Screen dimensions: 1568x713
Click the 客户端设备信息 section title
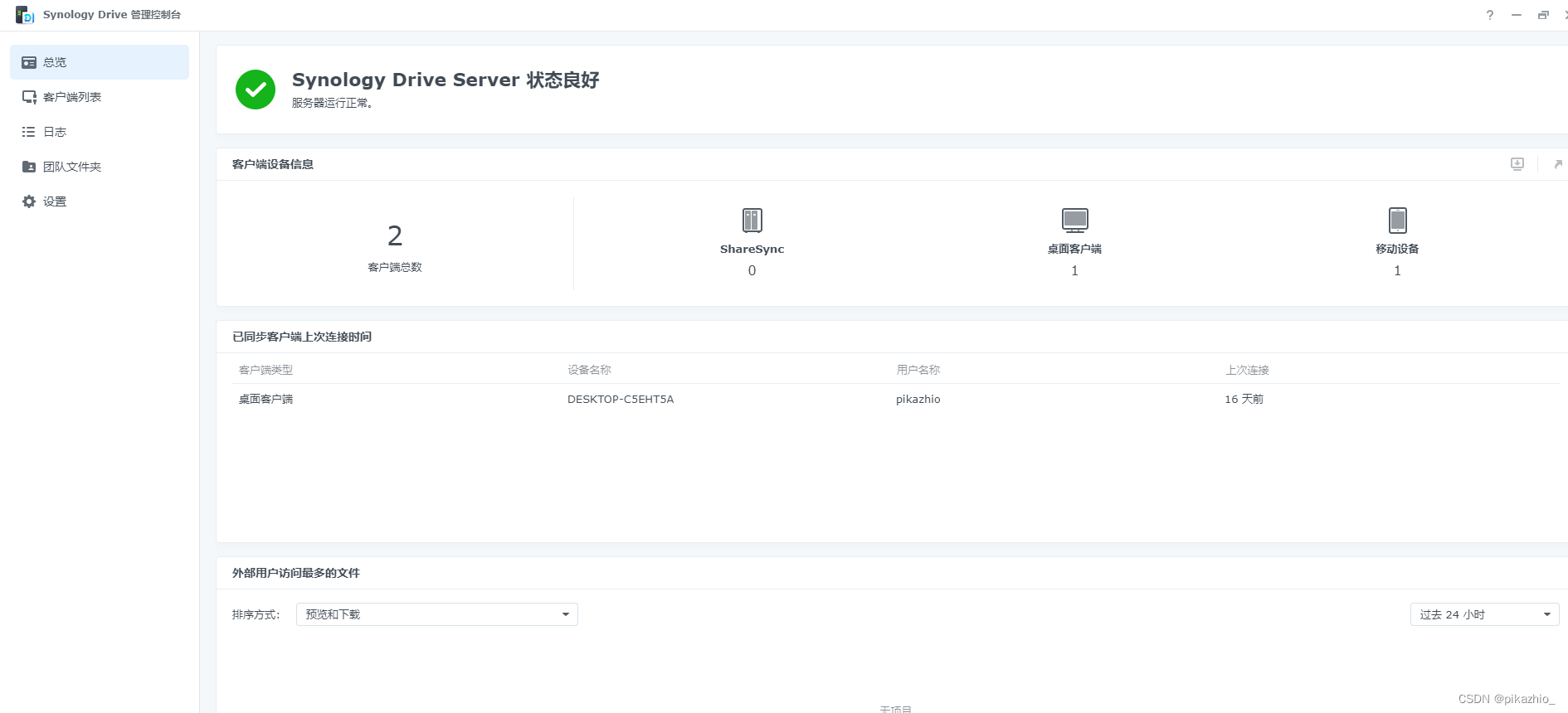(273, 164)
